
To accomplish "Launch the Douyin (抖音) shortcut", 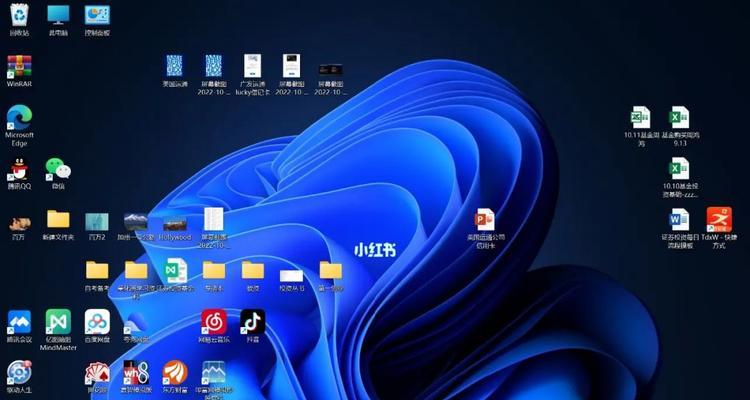I will tap(253, 322).
